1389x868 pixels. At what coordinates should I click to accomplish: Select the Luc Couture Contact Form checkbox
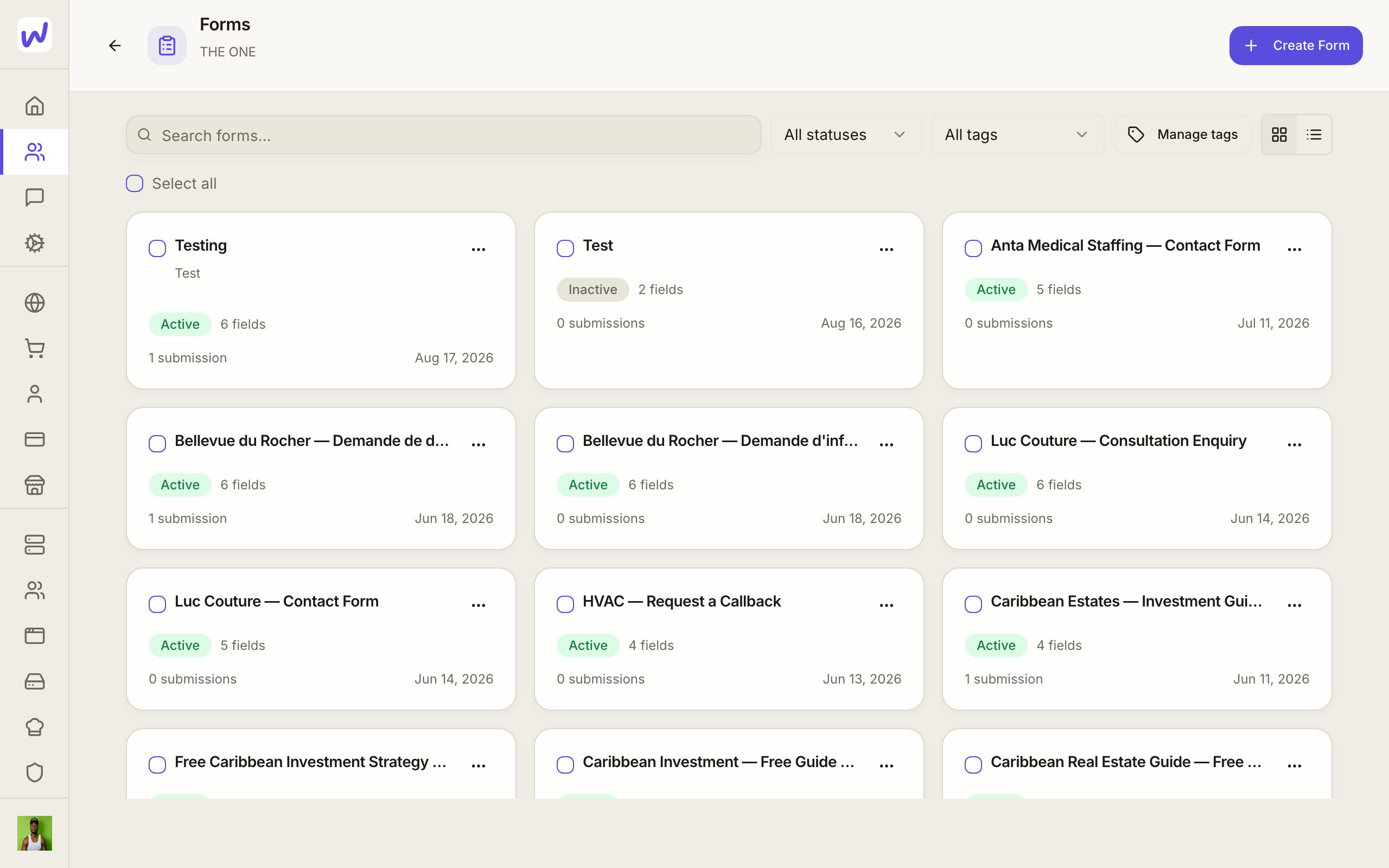157,604
